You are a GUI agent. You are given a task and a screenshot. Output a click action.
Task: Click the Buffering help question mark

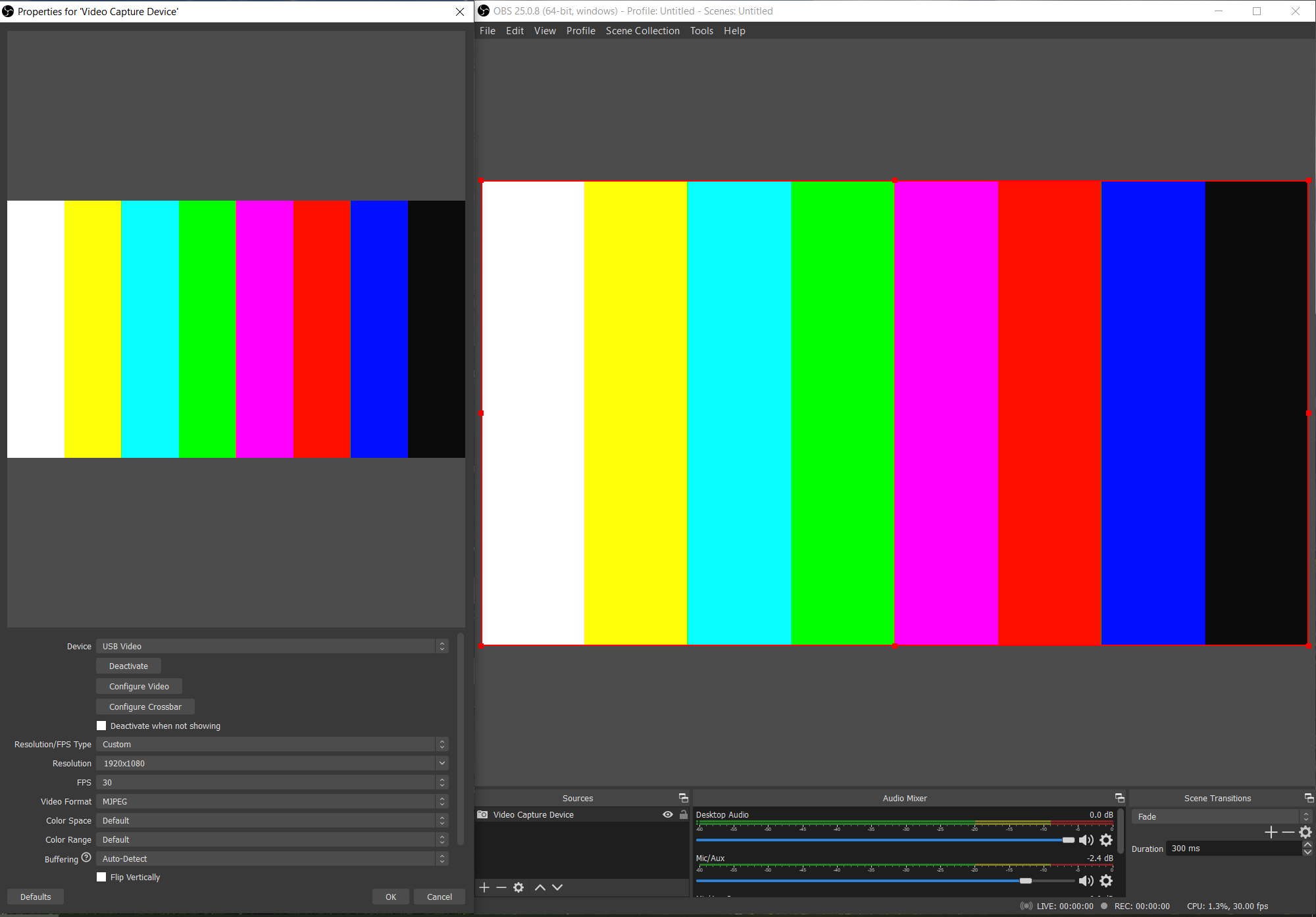pyautogui.click(x=86, y=857)
